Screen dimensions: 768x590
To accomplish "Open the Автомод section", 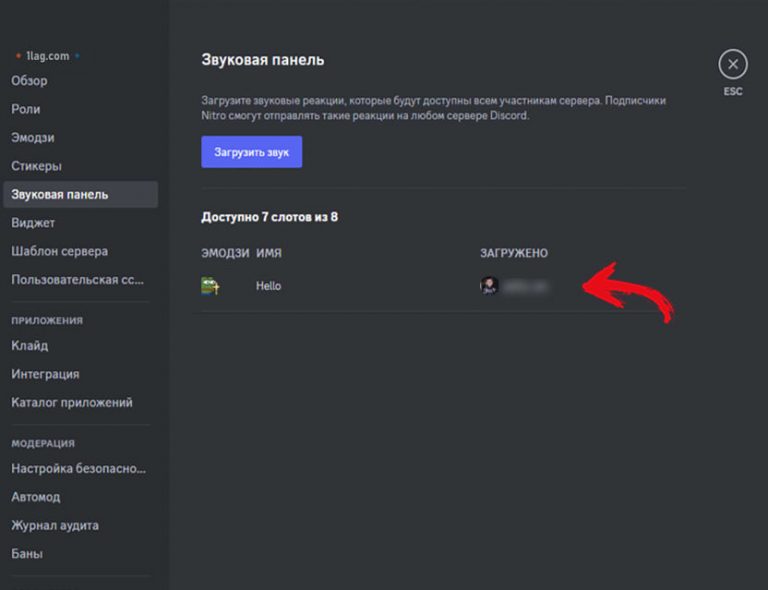I will (x=36, y=497).
